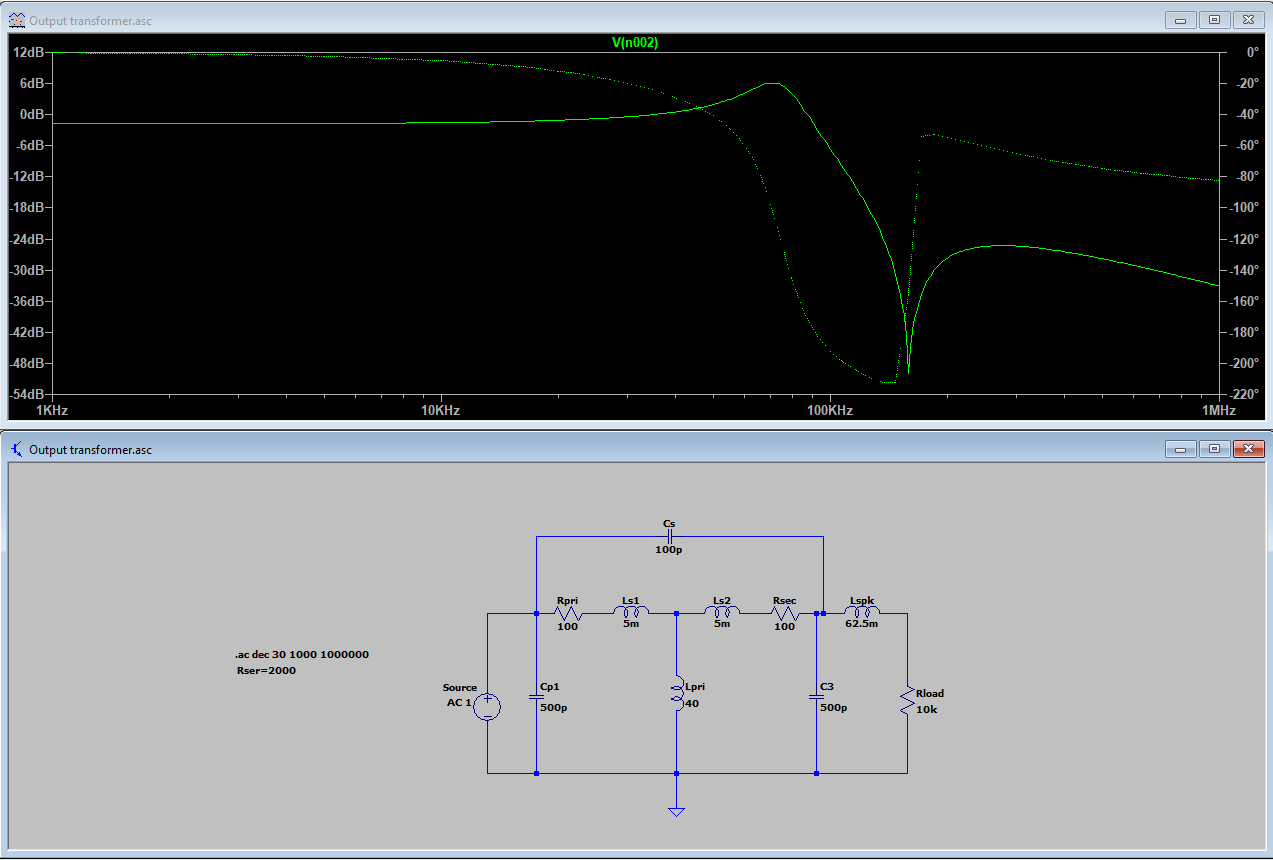
Task: Click the 100KHz frequency axis label
Action: tap(829, 410)
